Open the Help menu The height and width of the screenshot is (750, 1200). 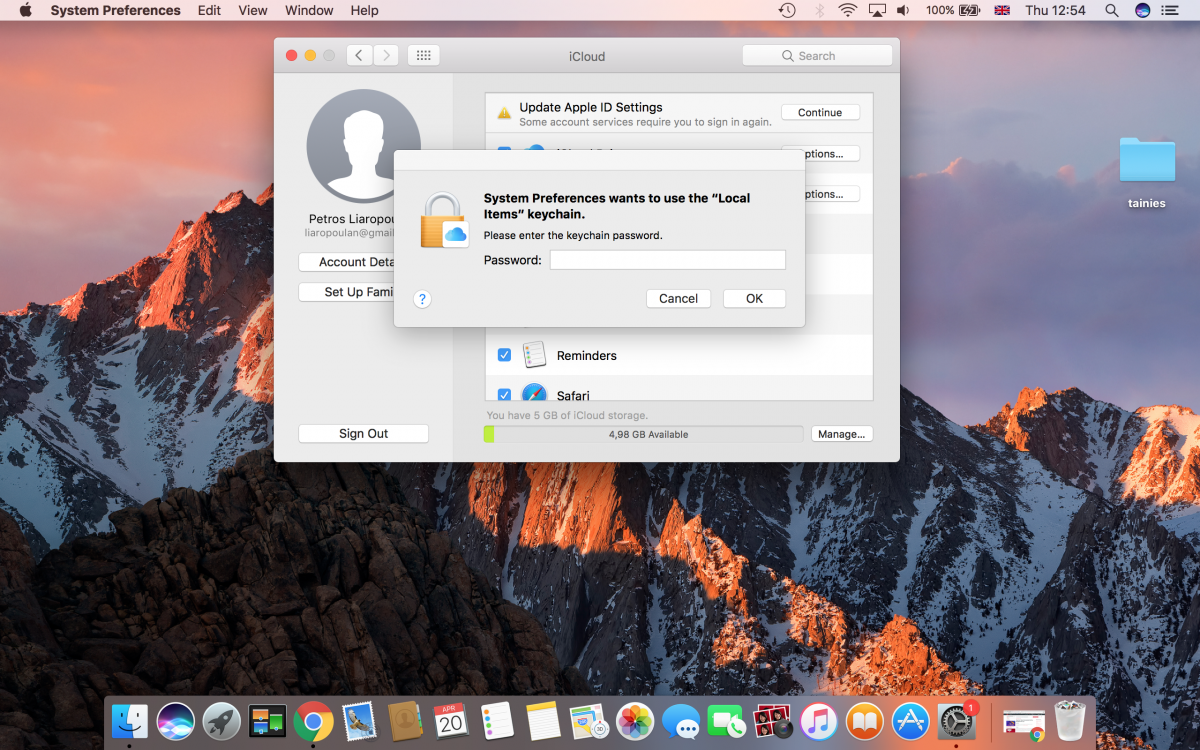364,10
